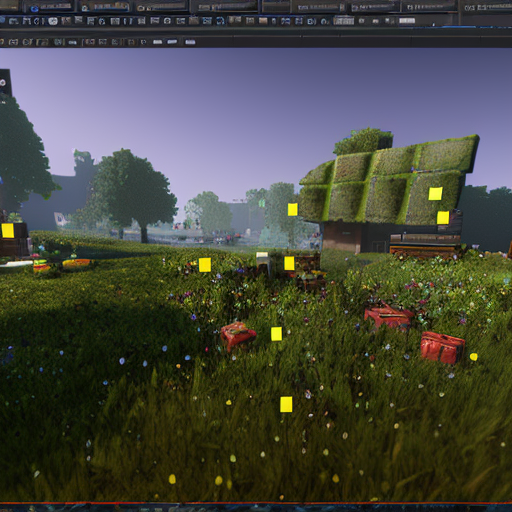Select the yellow marker on the mossy roof
This screenshot has width=512, height=512.
(435, 194)
